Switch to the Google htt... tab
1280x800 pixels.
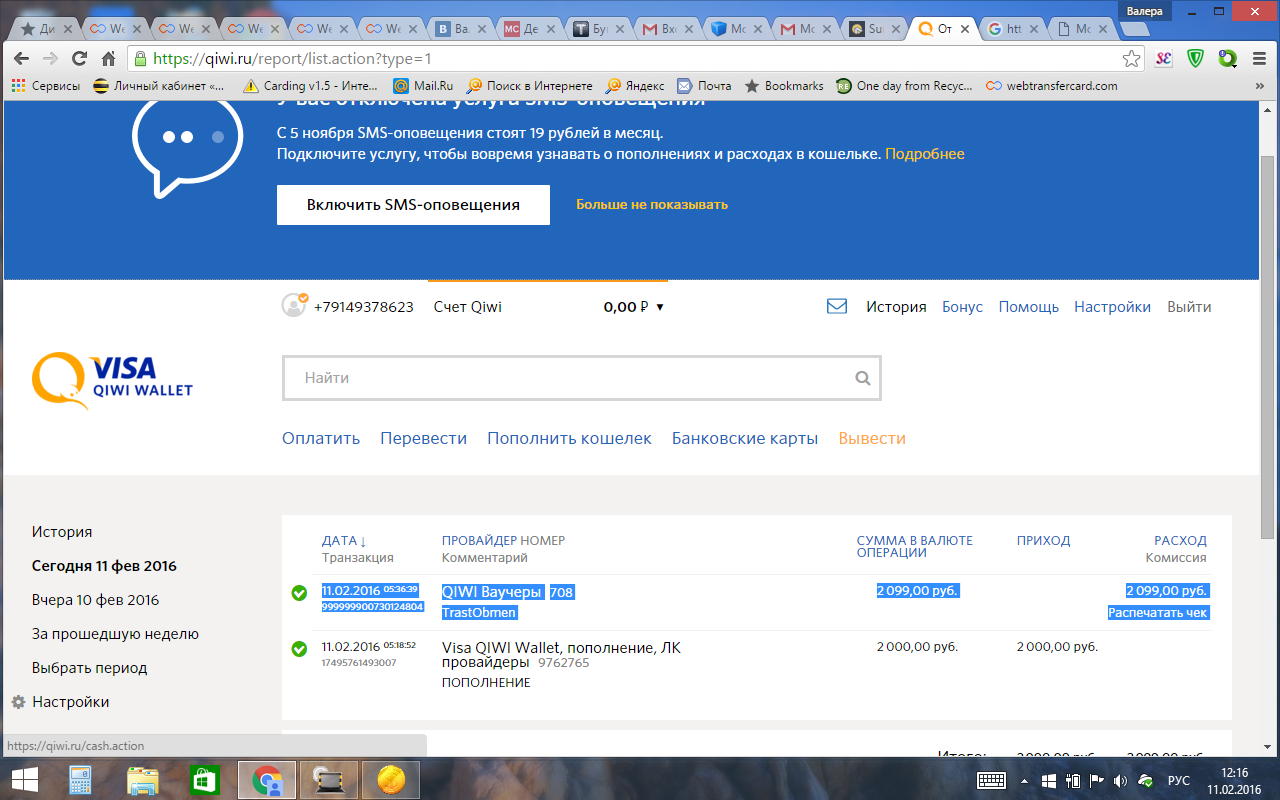[1012, 29]
